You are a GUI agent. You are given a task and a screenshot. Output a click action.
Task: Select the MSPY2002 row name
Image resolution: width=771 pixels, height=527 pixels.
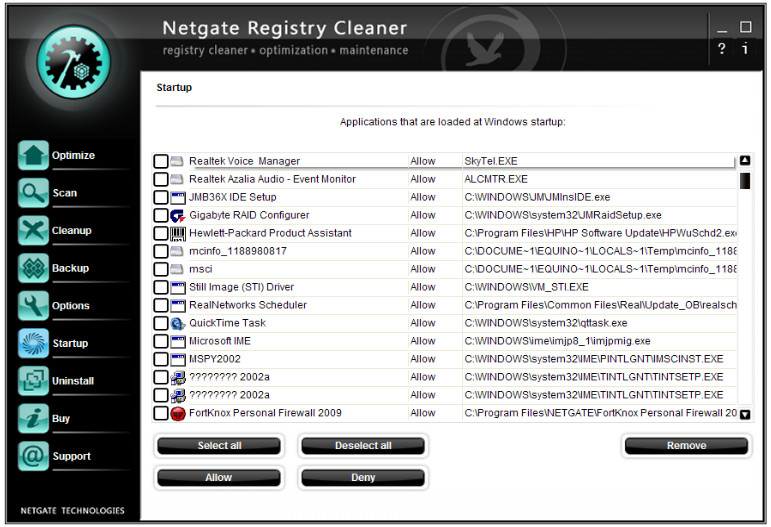point(215,359)
